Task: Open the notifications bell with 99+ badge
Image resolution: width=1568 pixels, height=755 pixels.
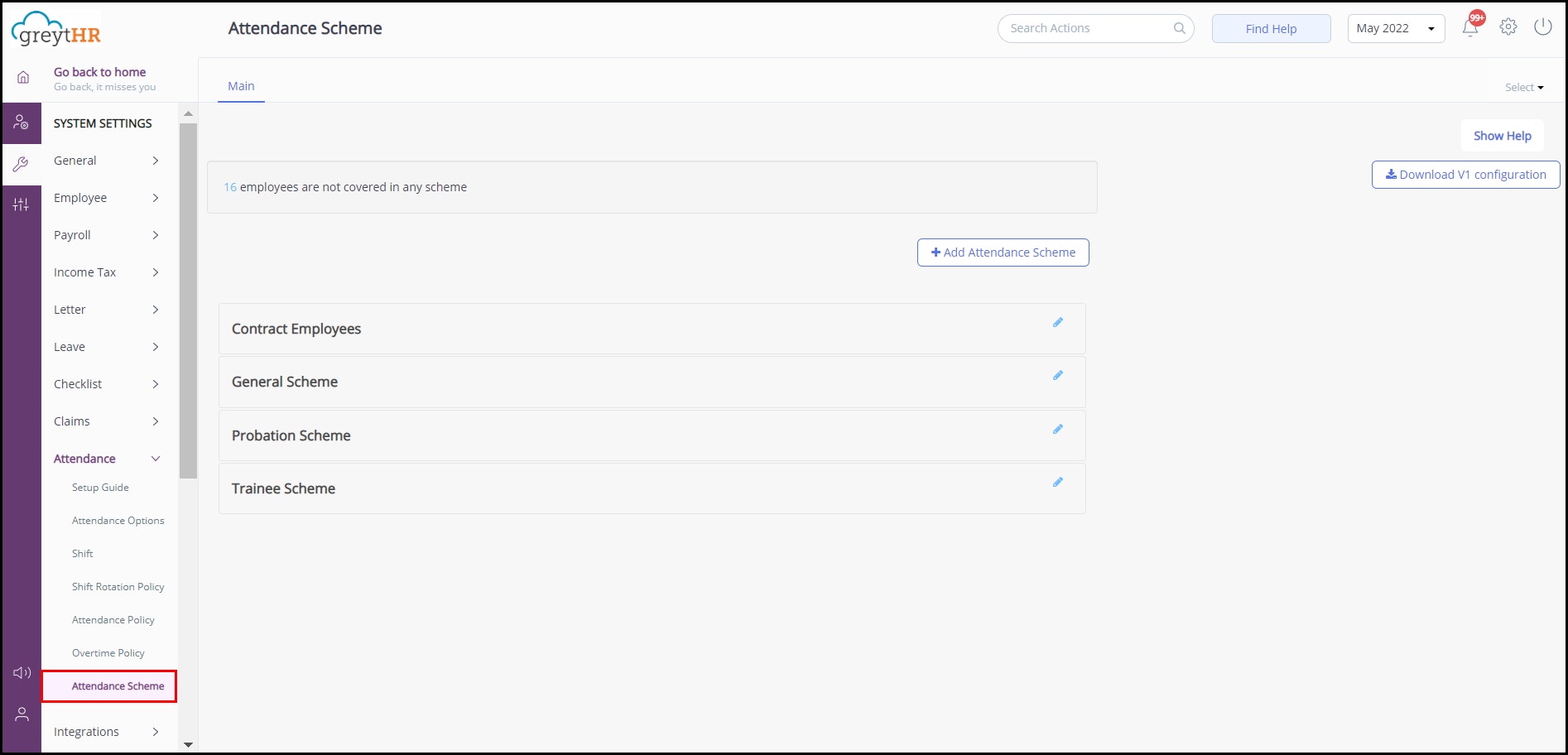Action: [1471, 27]
